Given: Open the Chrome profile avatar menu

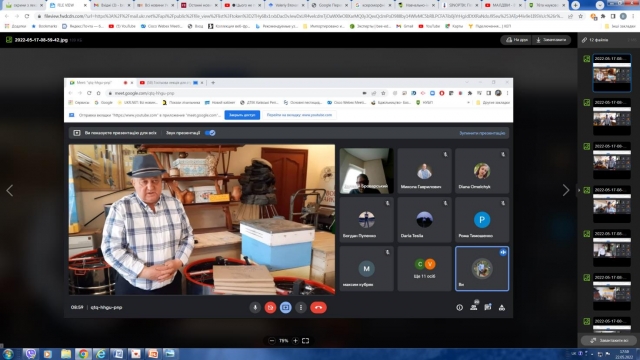Looking at the screenshot, I should 623,16.
